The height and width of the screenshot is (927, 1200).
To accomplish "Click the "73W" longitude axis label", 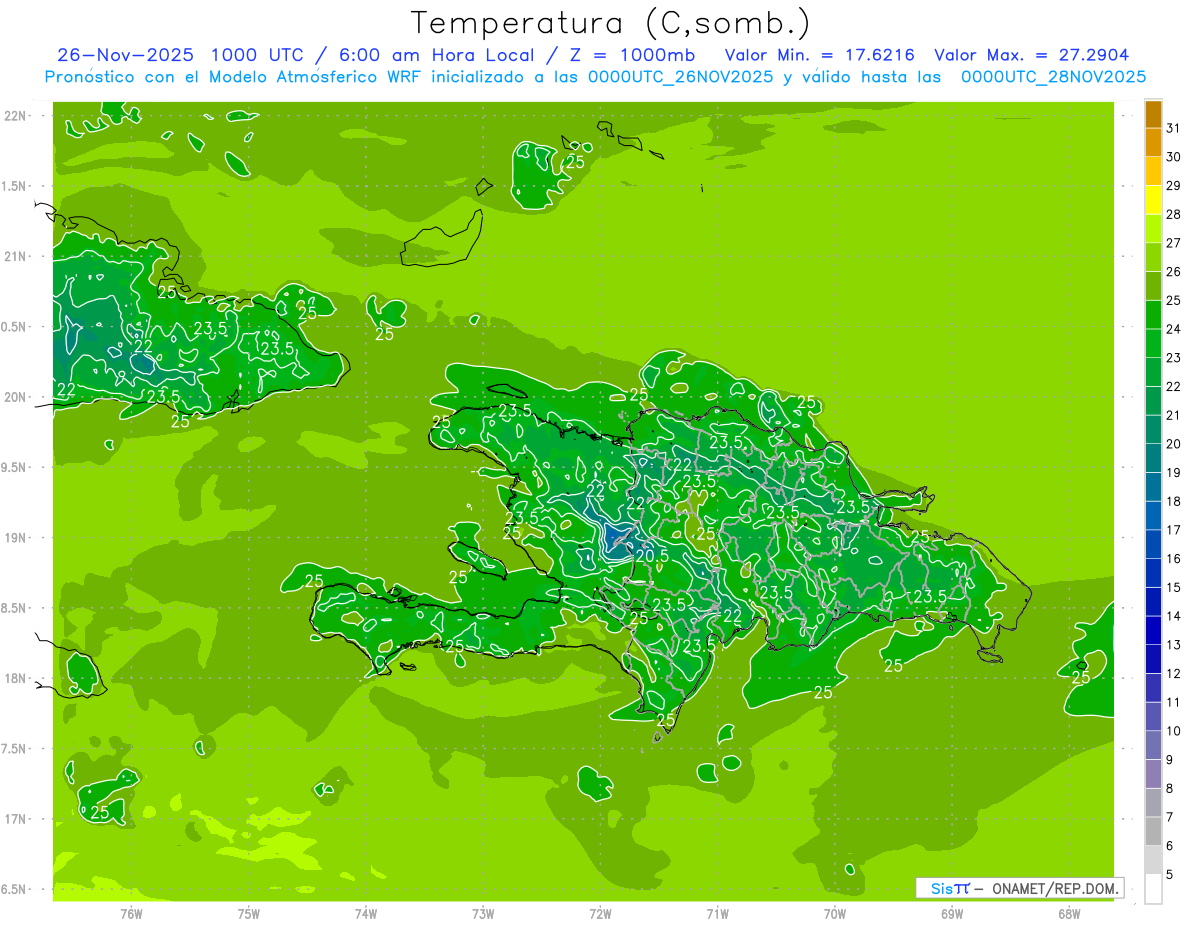I will (483, 913).
